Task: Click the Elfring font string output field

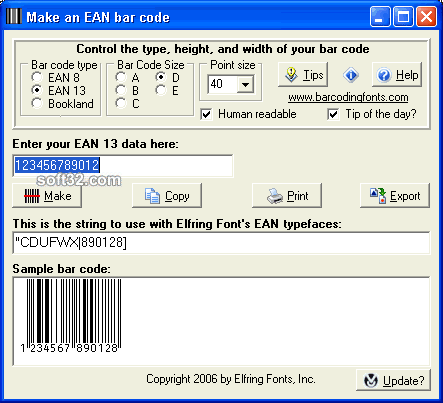Action: click(x=221, y=243)
